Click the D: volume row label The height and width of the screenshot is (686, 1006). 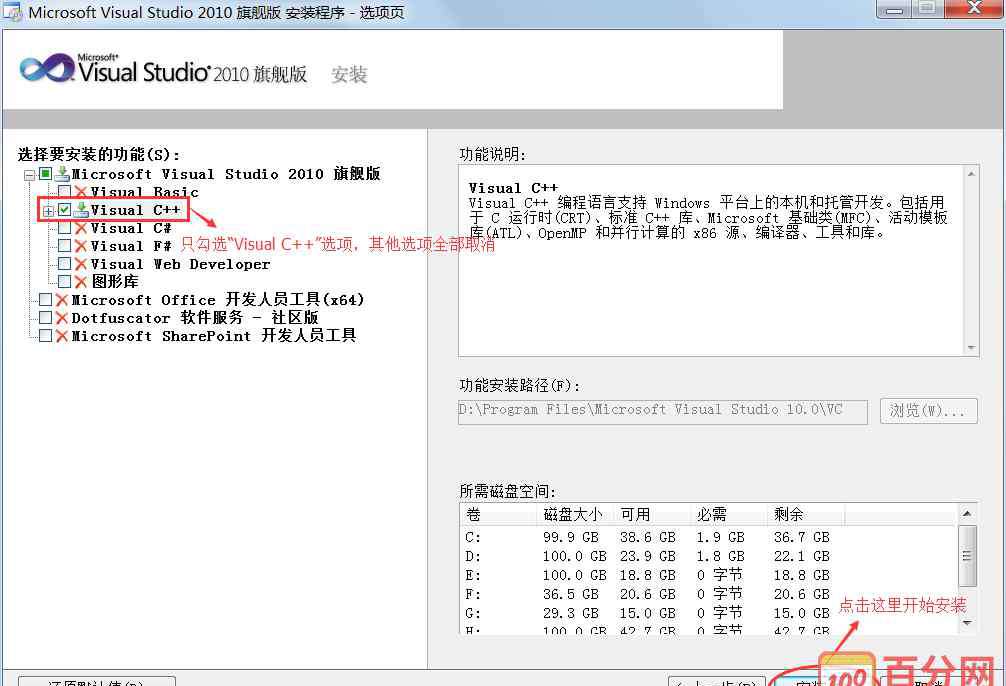pos(473,556)
